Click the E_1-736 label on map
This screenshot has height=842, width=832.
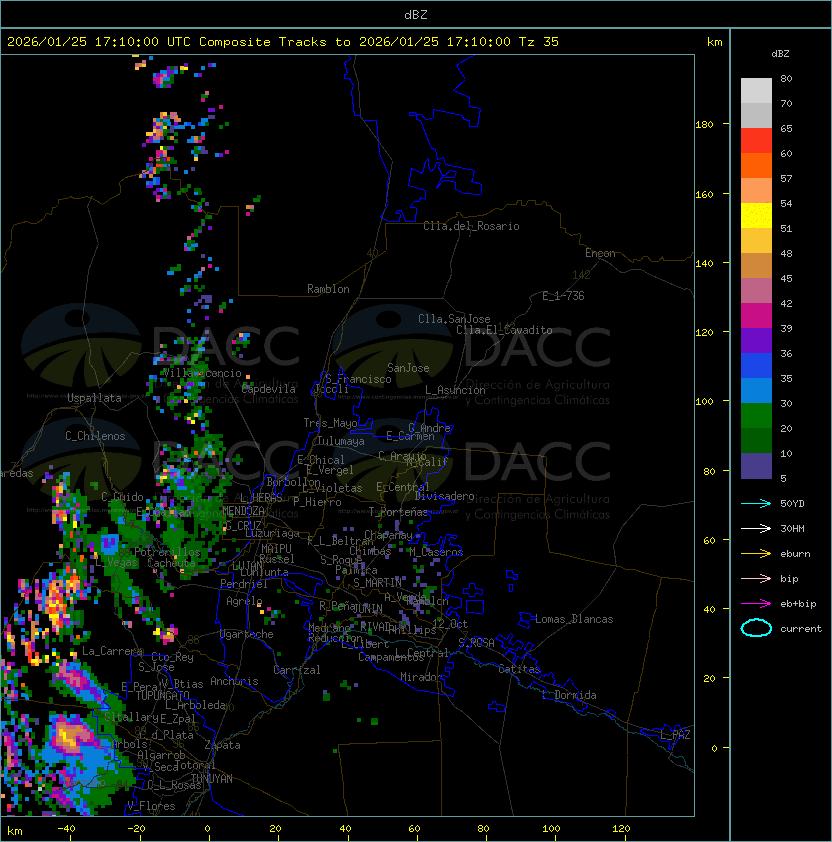pos(563,295)
